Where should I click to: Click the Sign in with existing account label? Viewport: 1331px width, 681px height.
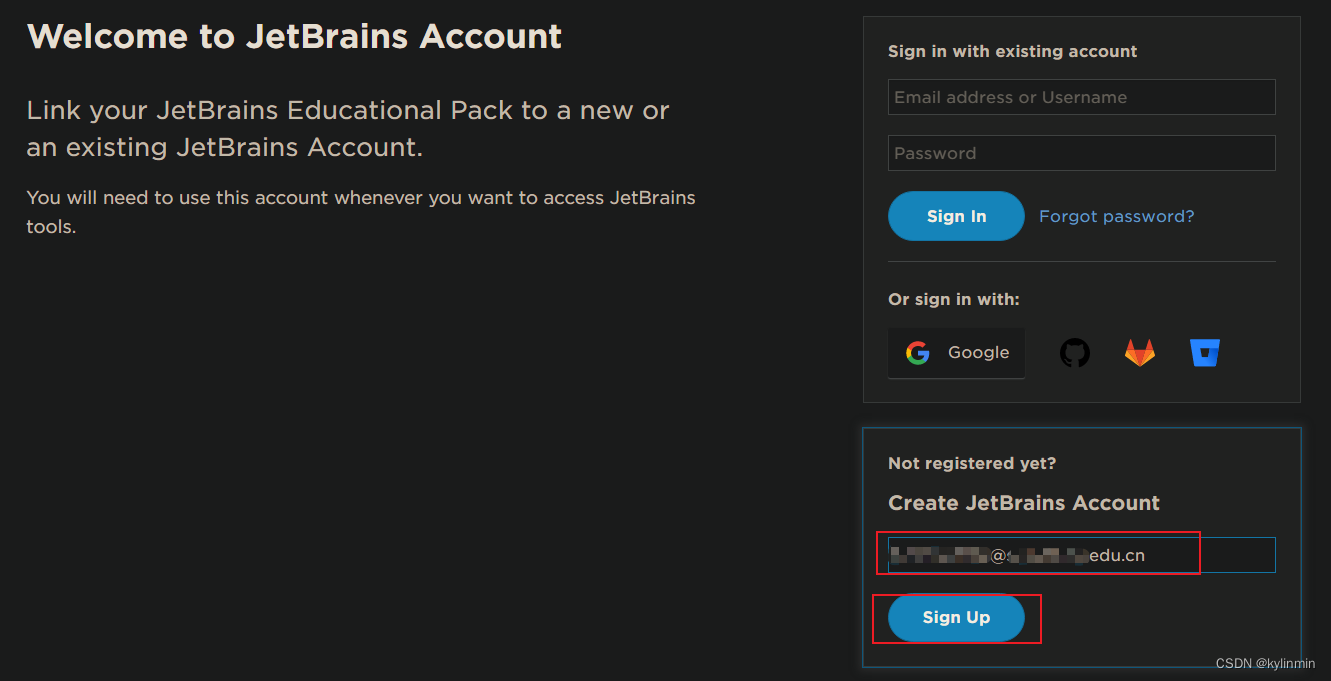[1012, 51]
